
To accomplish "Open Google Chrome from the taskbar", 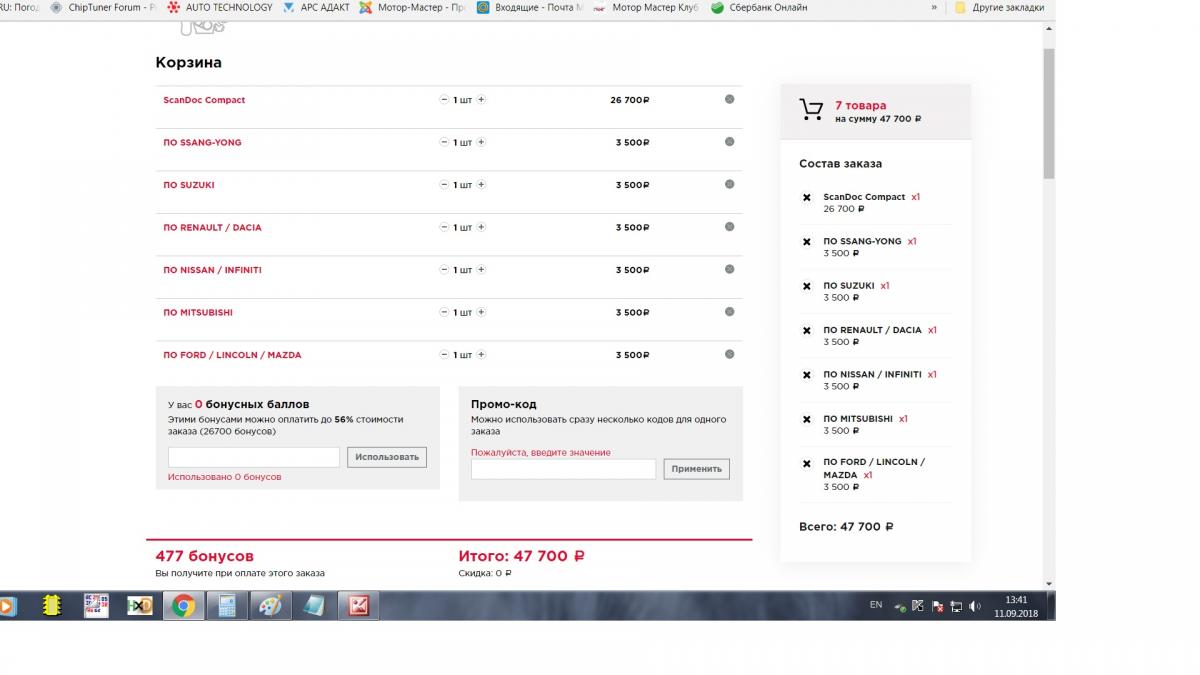I will pos(183,606).
